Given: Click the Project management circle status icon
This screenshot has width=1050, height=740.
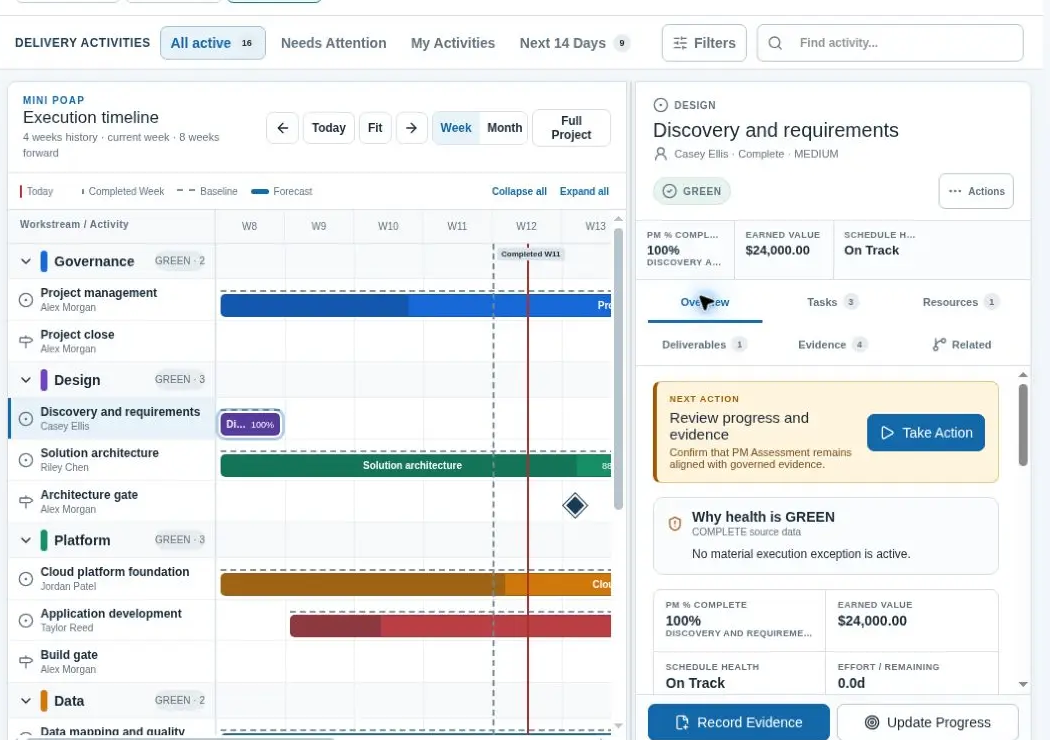Looking at the screenshot, I should point(25,300).
